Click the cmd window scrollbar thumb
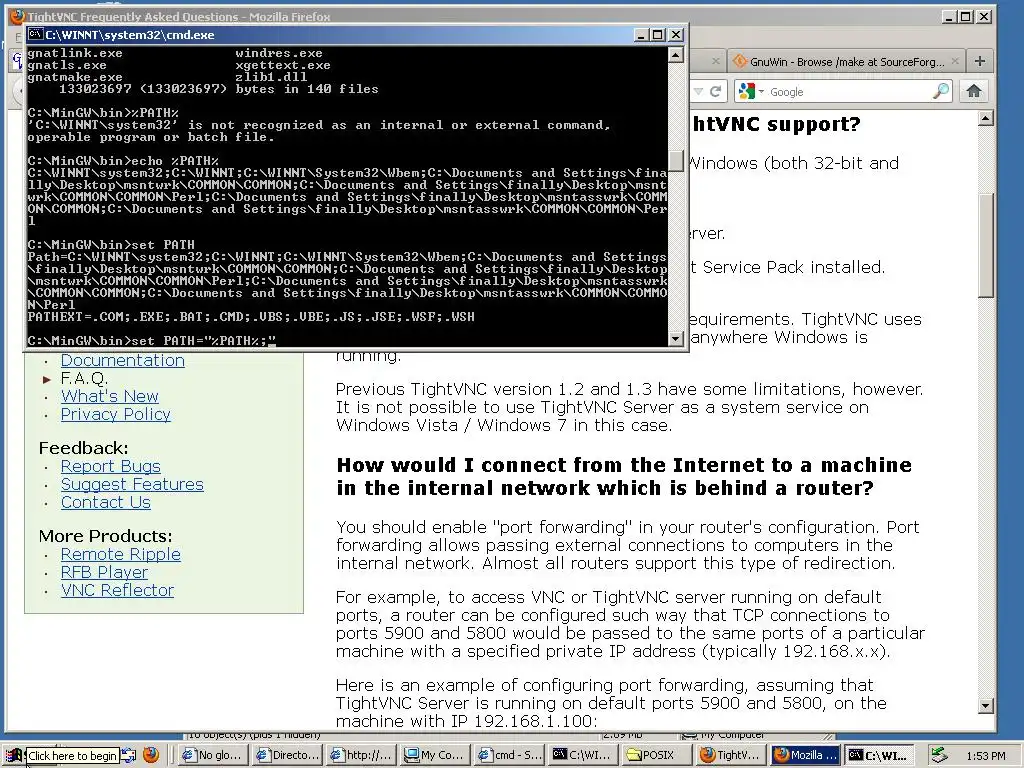Screen dimensions: 1024x768 (676, 161)
